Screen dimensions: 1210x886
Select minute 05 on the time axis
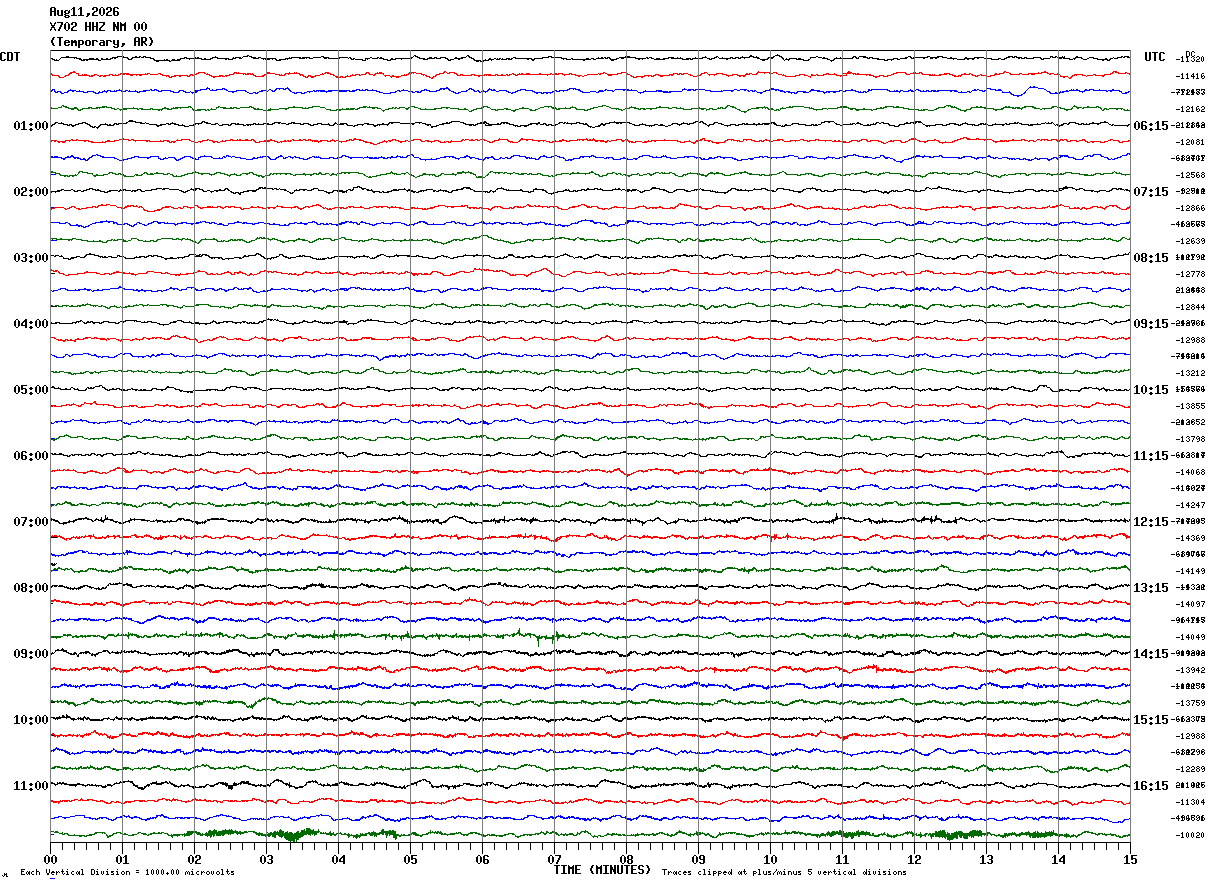coord(410,859)
